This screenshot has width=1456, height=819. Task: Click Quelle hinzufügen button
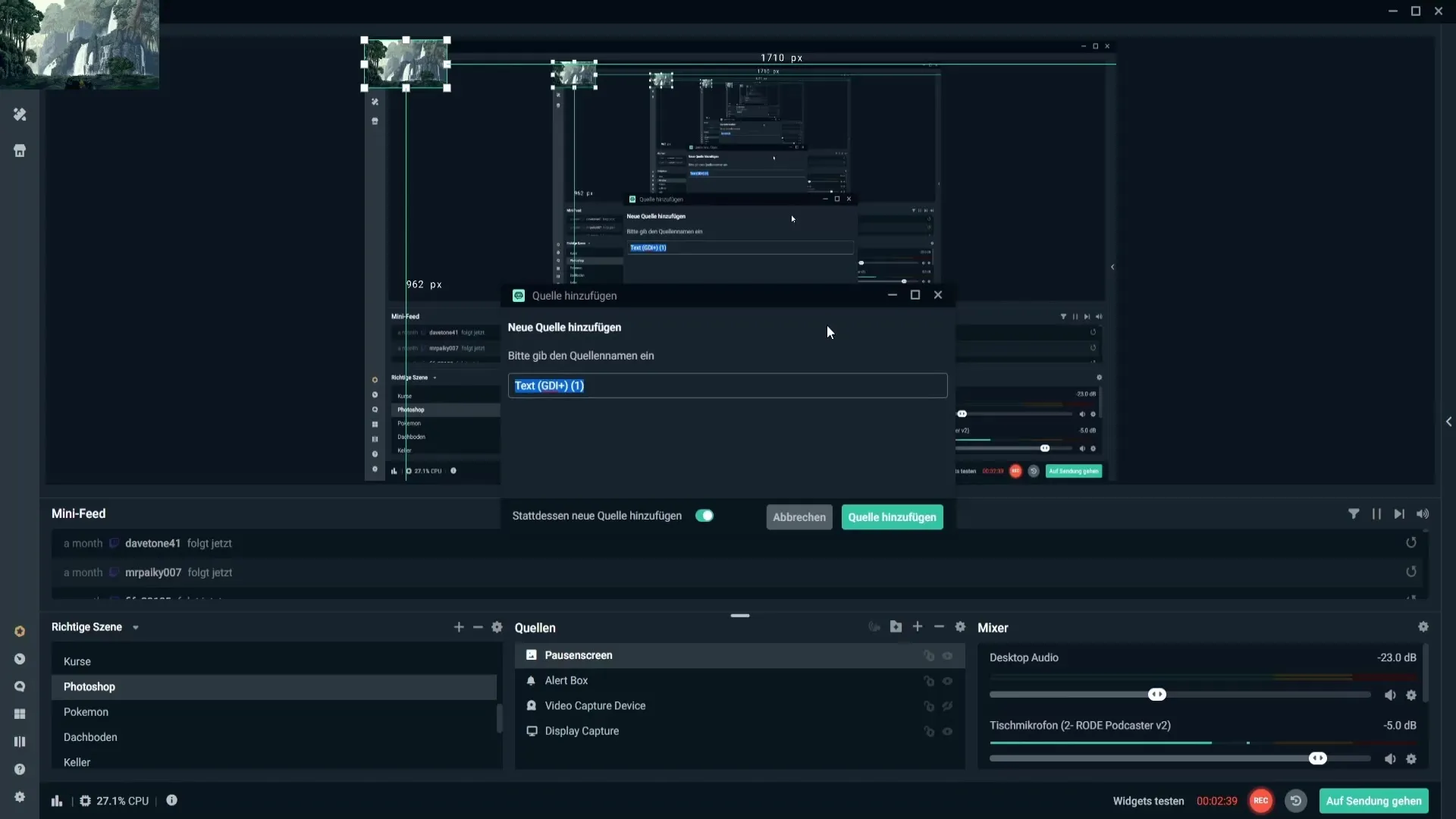pyautogui.click(x=892, y=517)
